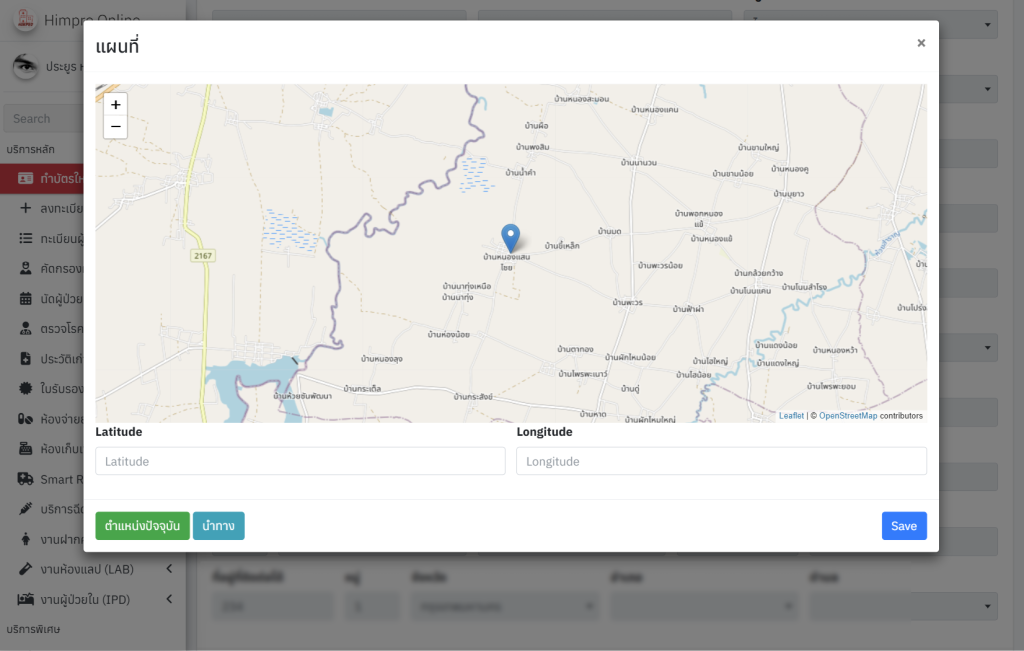Open the Leaflet attribution link
Viewport: 1024px width, 651px height.
pyautogui.click(x=791, y=416)
